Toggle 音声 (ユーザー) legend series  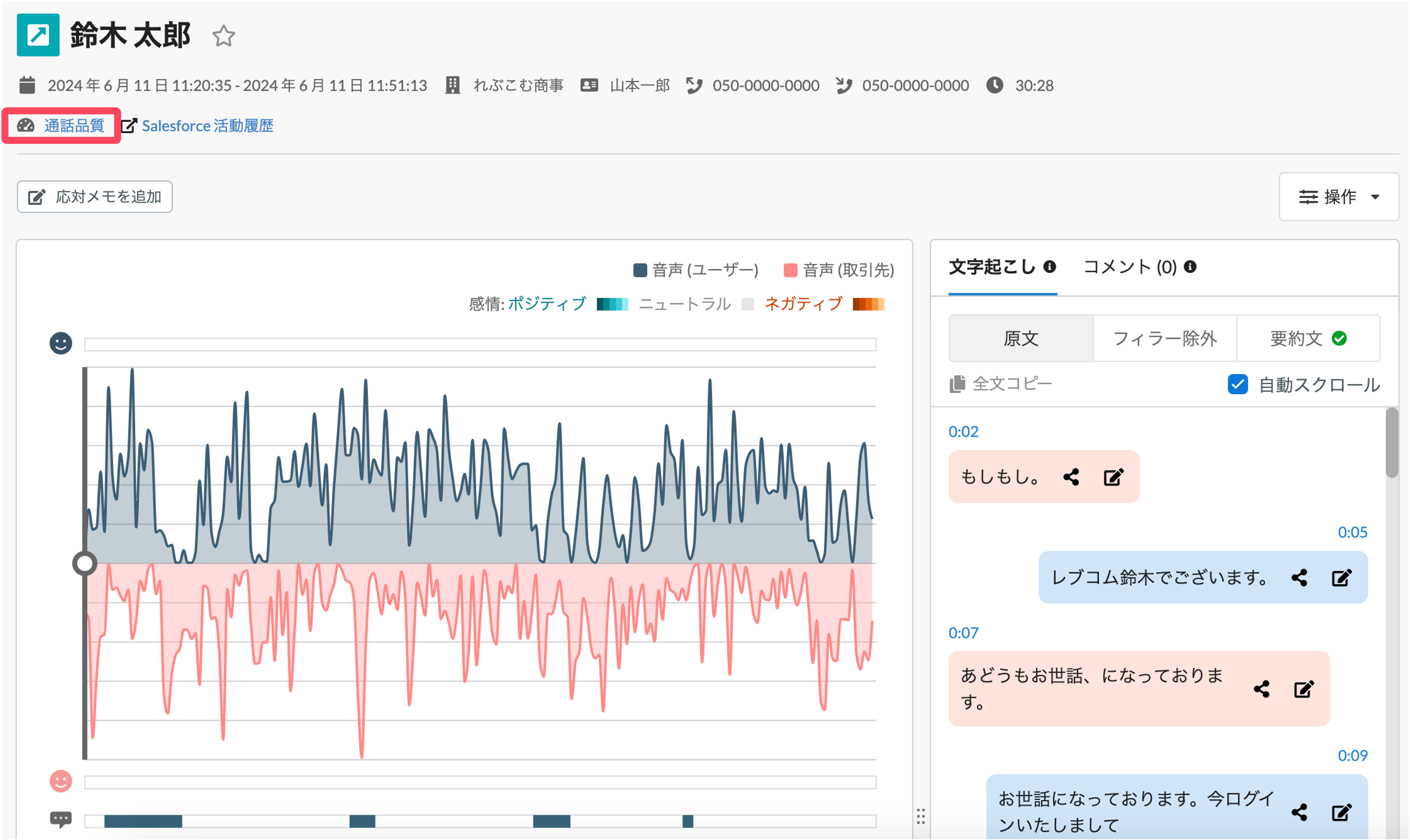(x=696, y=270)
